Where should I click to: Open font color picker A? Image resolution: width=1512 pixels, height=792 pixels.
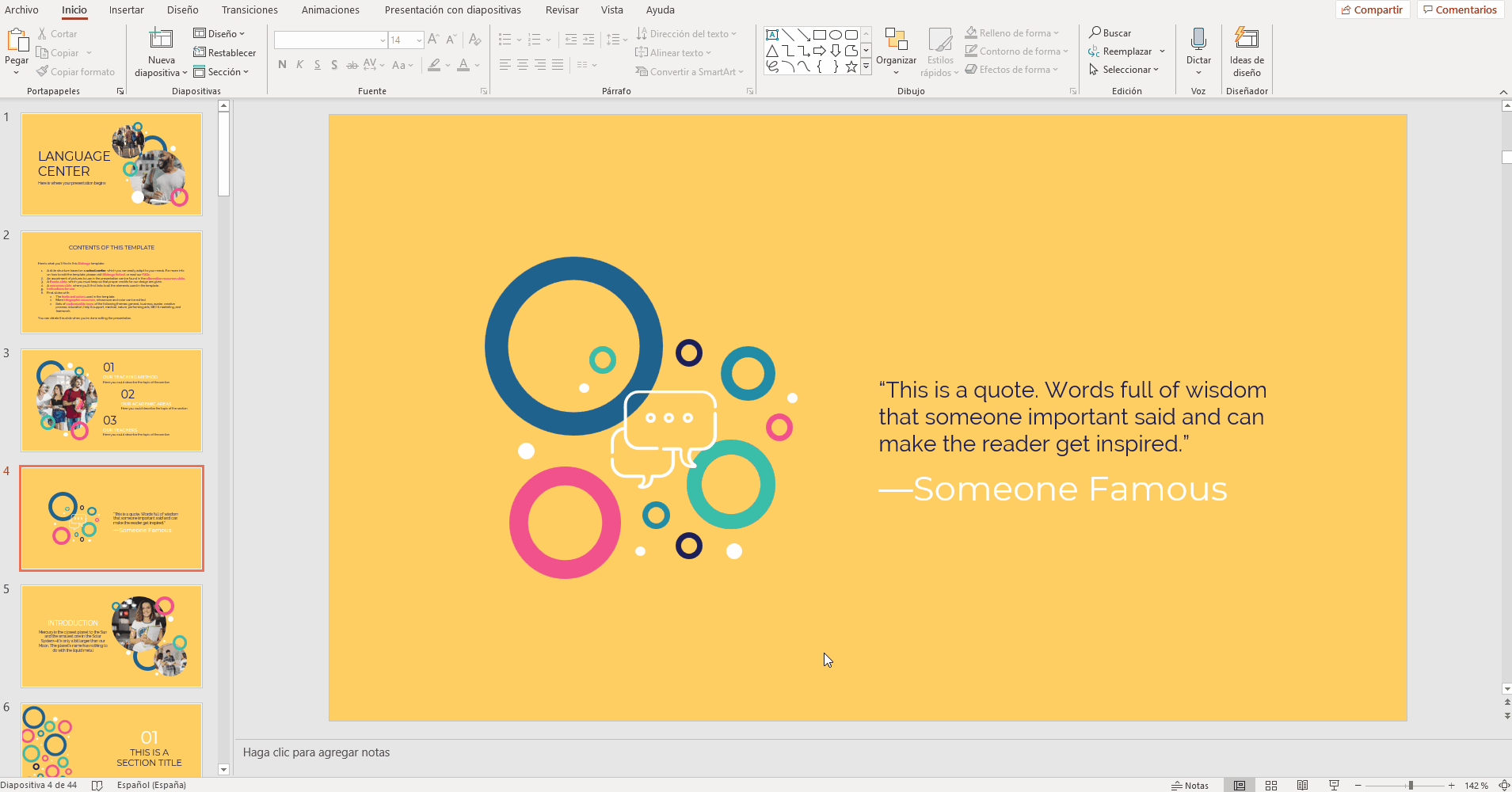coord(463,65)
